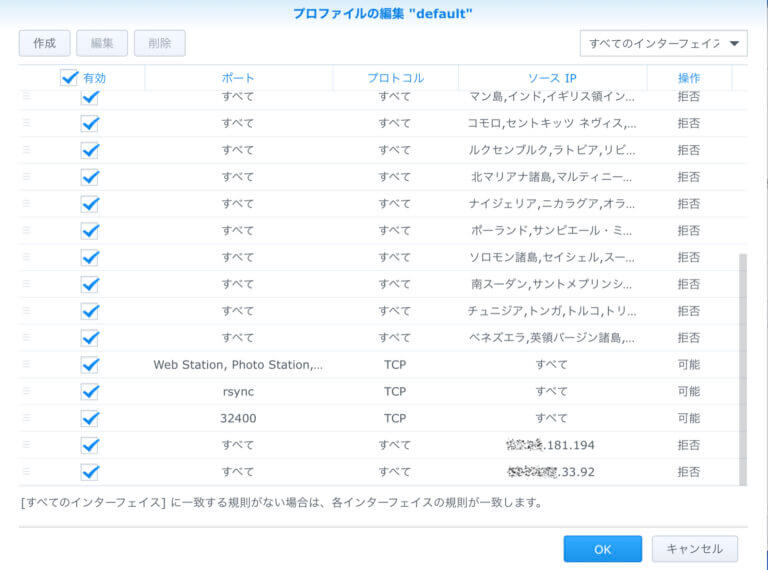Grab the drag handle of .33.92 row

click(26, 471)
